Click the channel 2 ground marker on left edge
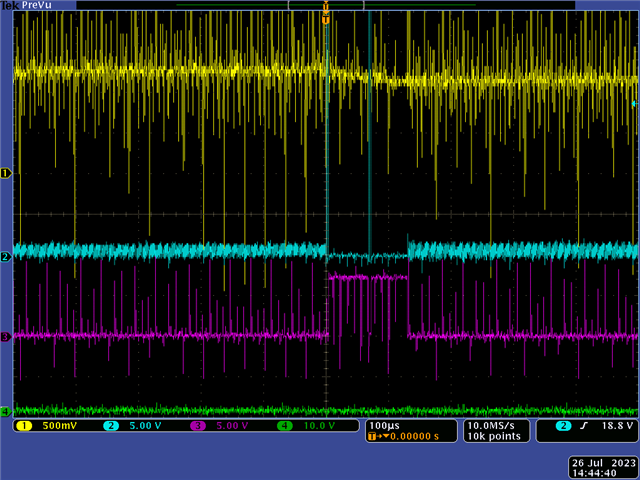The height and width of the screenshot is (480, 640). [6, 257]
